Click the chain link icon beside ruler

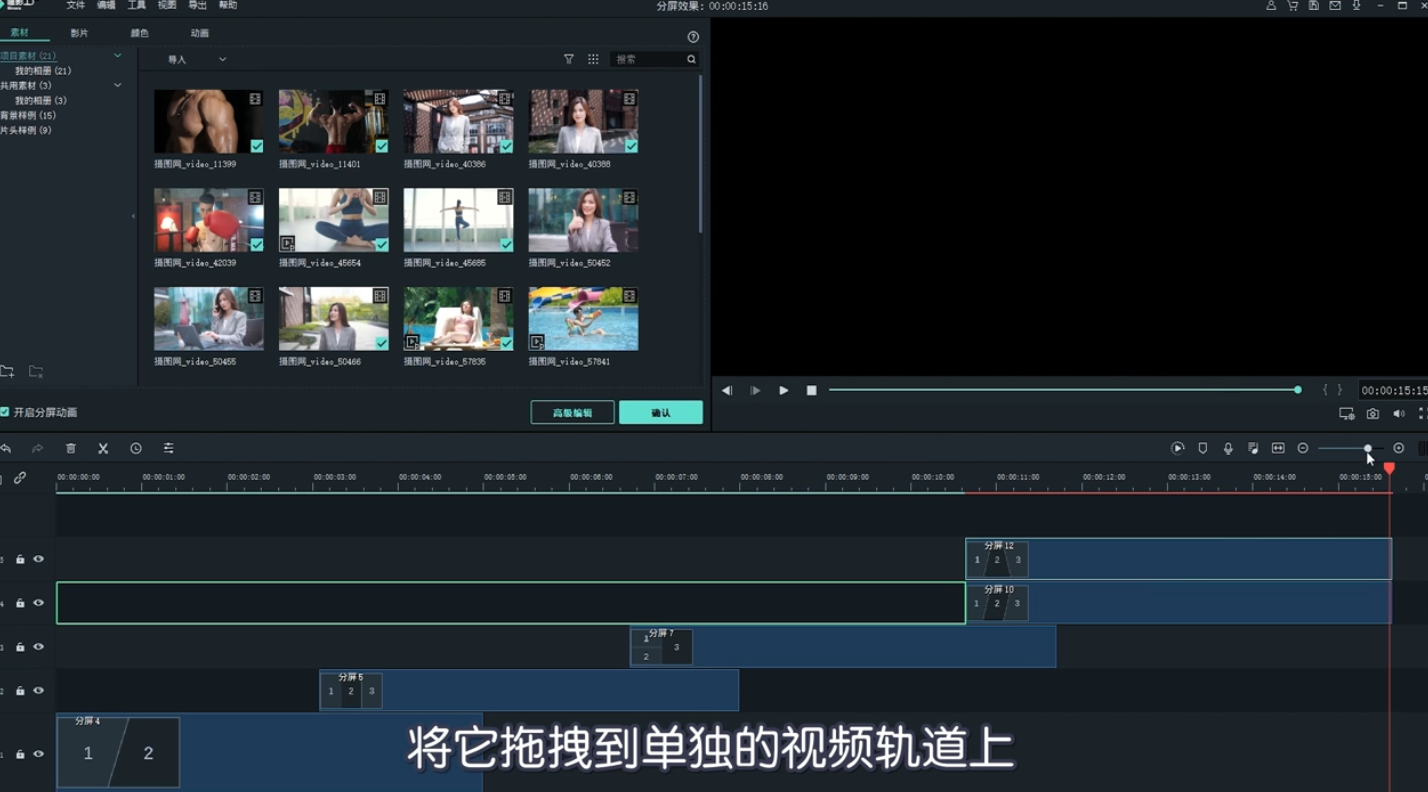click(19, 478)
